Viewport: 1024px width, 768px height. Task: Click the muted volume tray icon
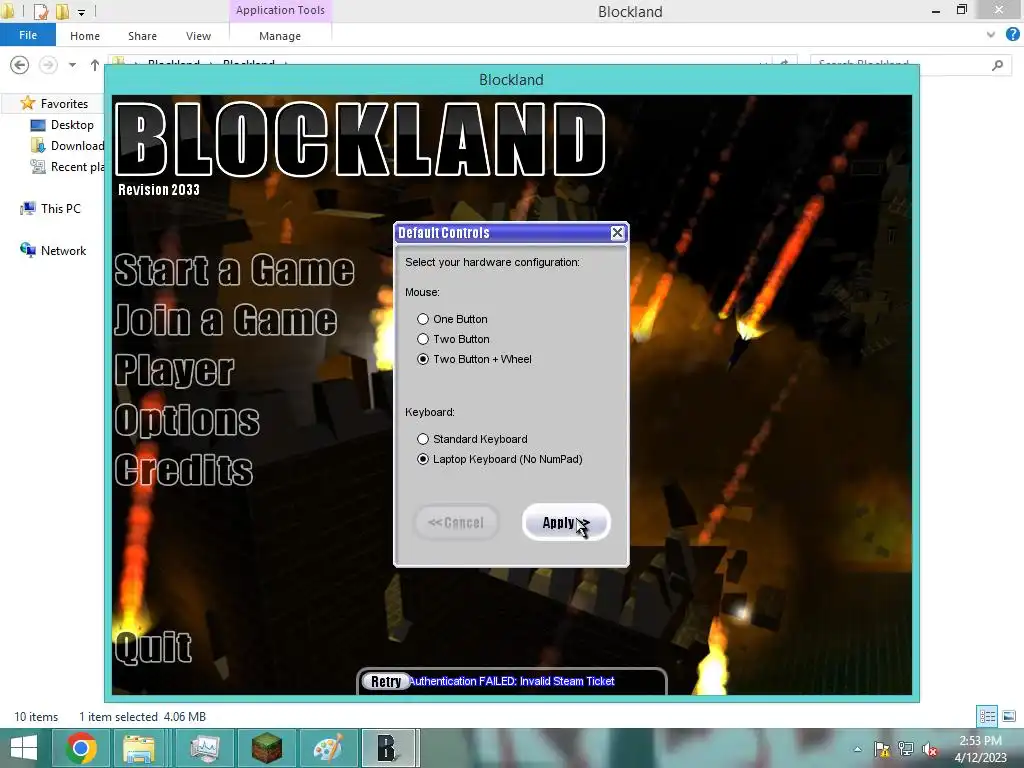(x=930, y=749)
